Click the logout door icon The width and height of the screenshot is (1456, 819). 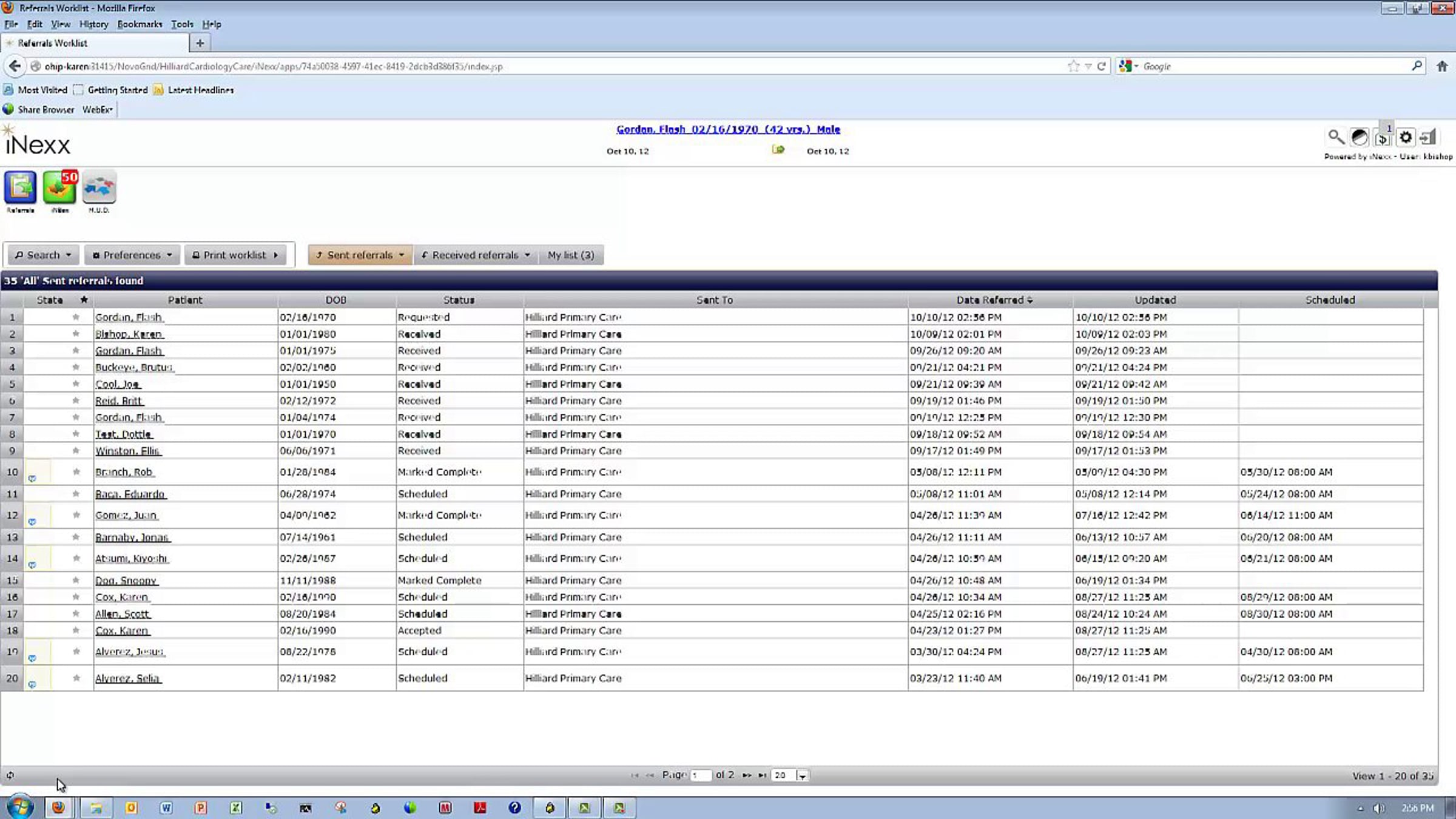1428,137
